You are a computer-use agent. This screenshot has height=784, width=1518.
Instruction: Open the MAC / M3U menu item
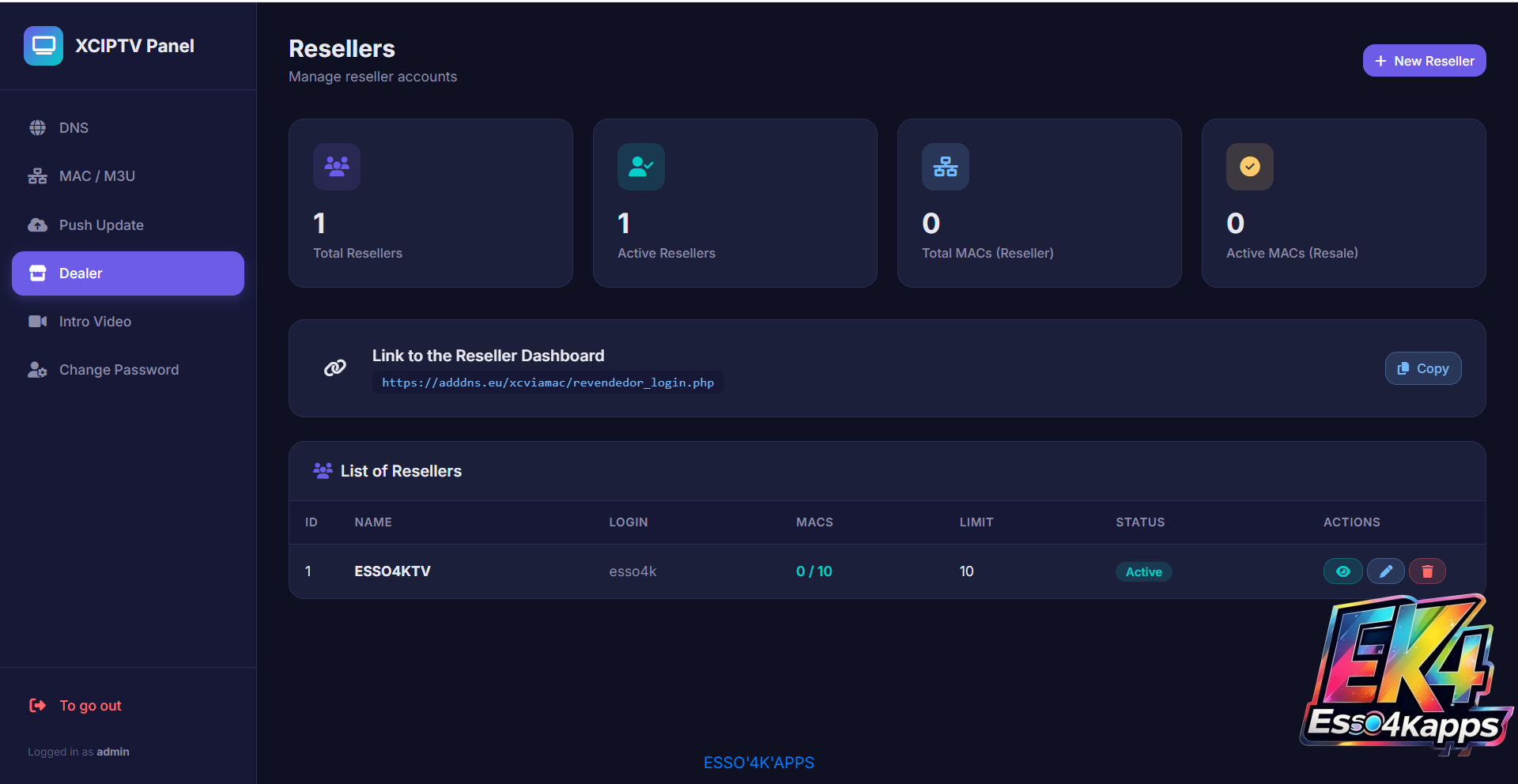tap(128, 176)
